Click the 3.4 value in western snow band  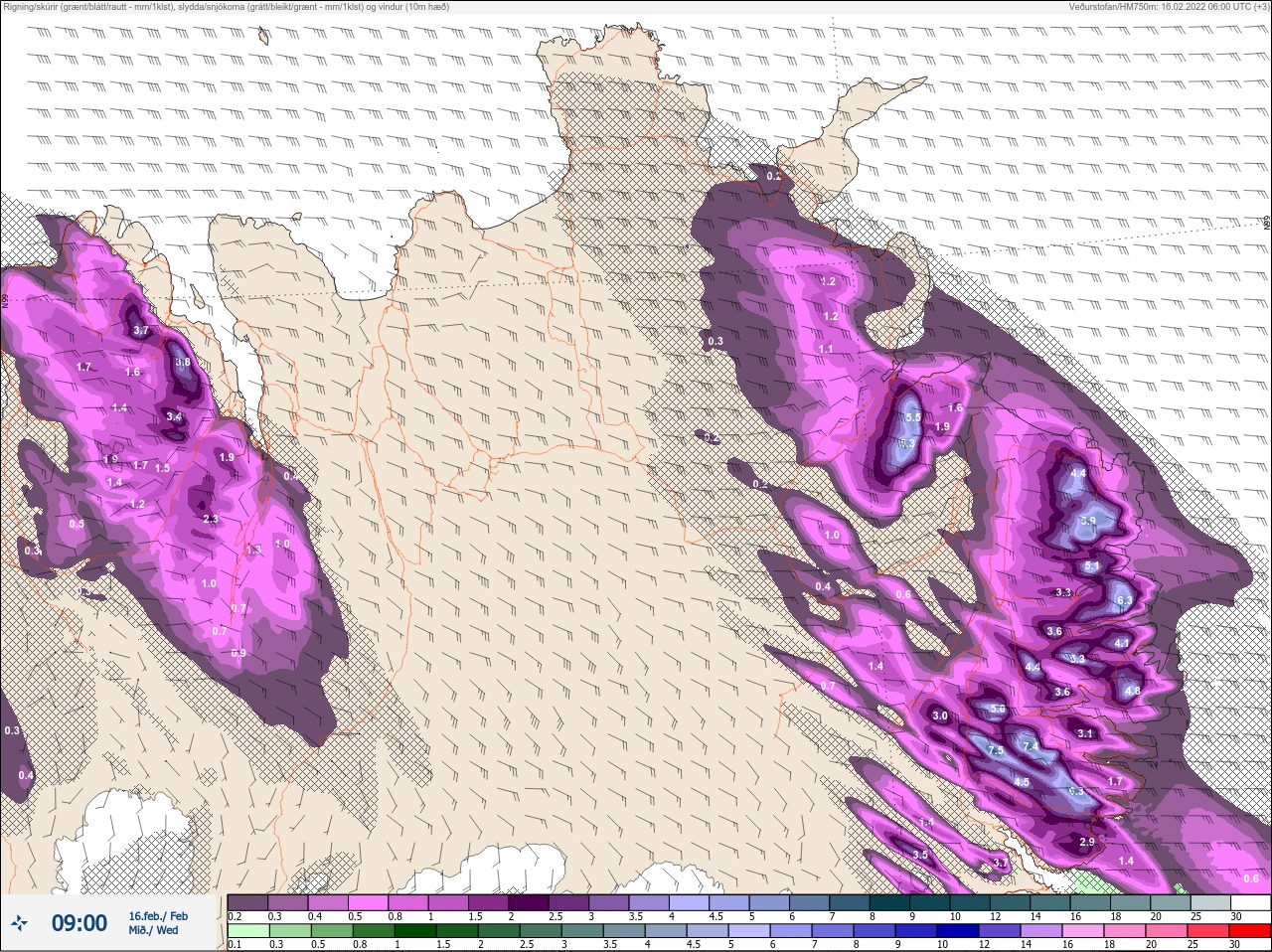pos(174,416)
